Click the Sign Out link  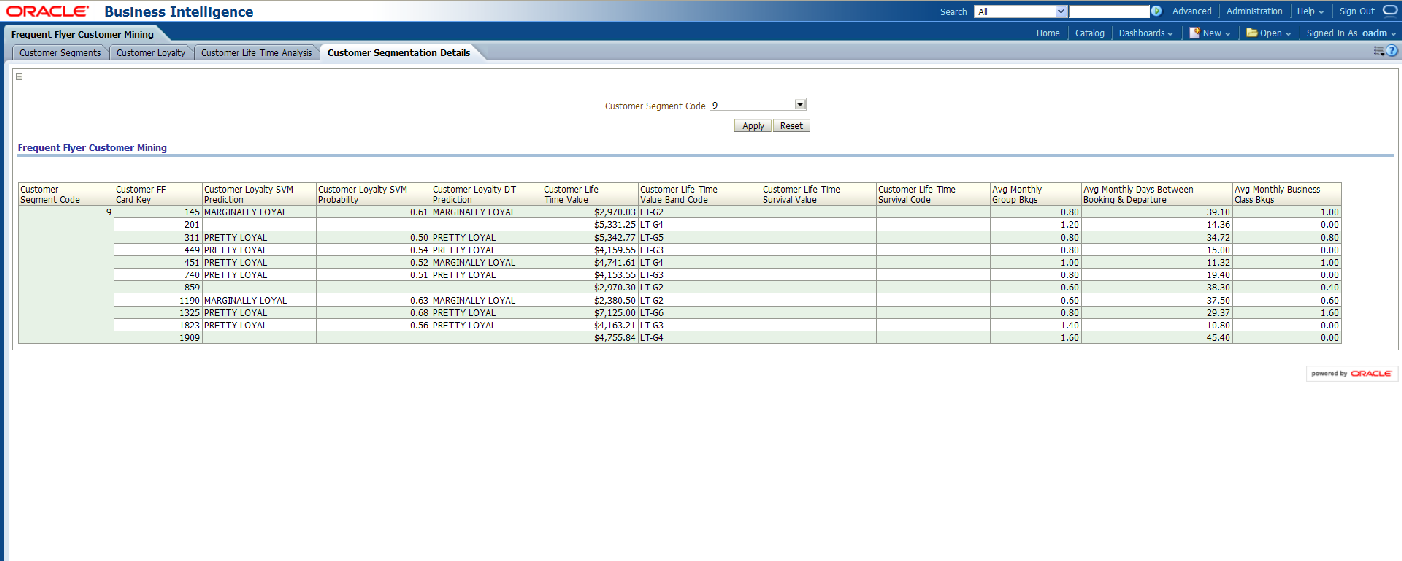[1357, 12]
